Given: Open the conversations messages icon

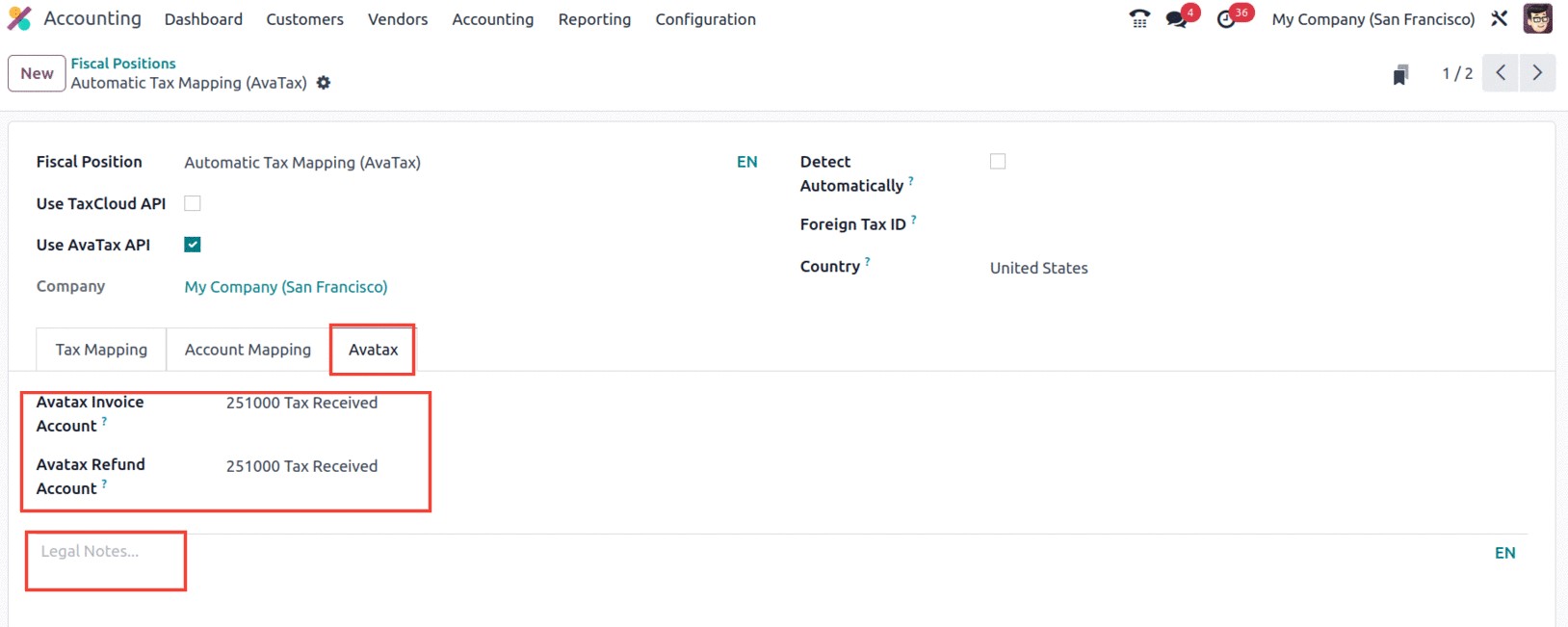Looking at the screenshot, I should (x=1176, y=18).
